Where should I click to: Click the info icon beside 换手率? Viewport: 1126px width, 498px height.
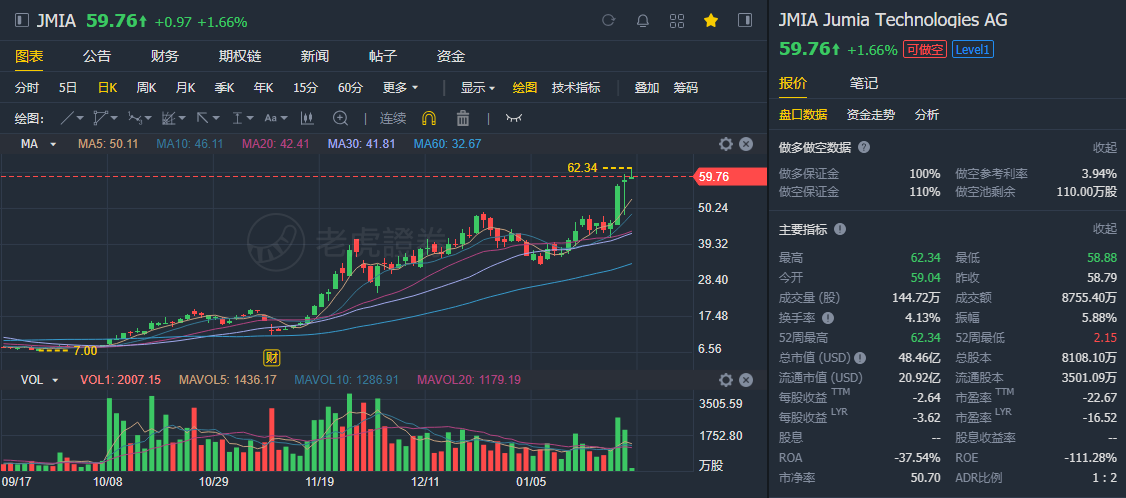[x=828, y=318]
